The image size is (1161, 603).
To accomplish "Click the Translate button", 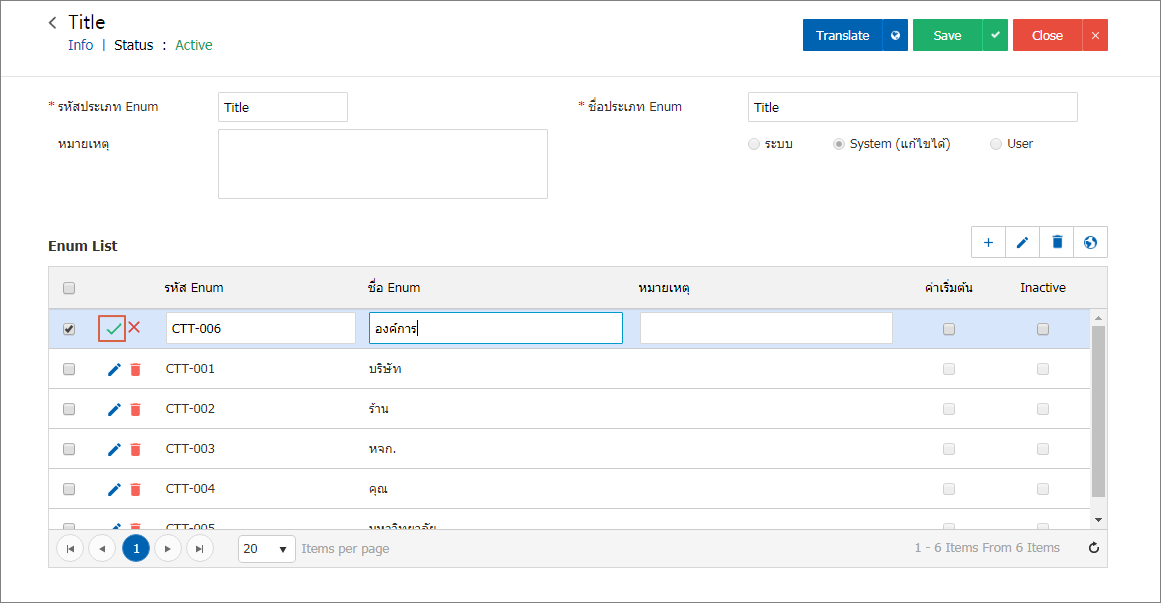I will coord(843,36).
